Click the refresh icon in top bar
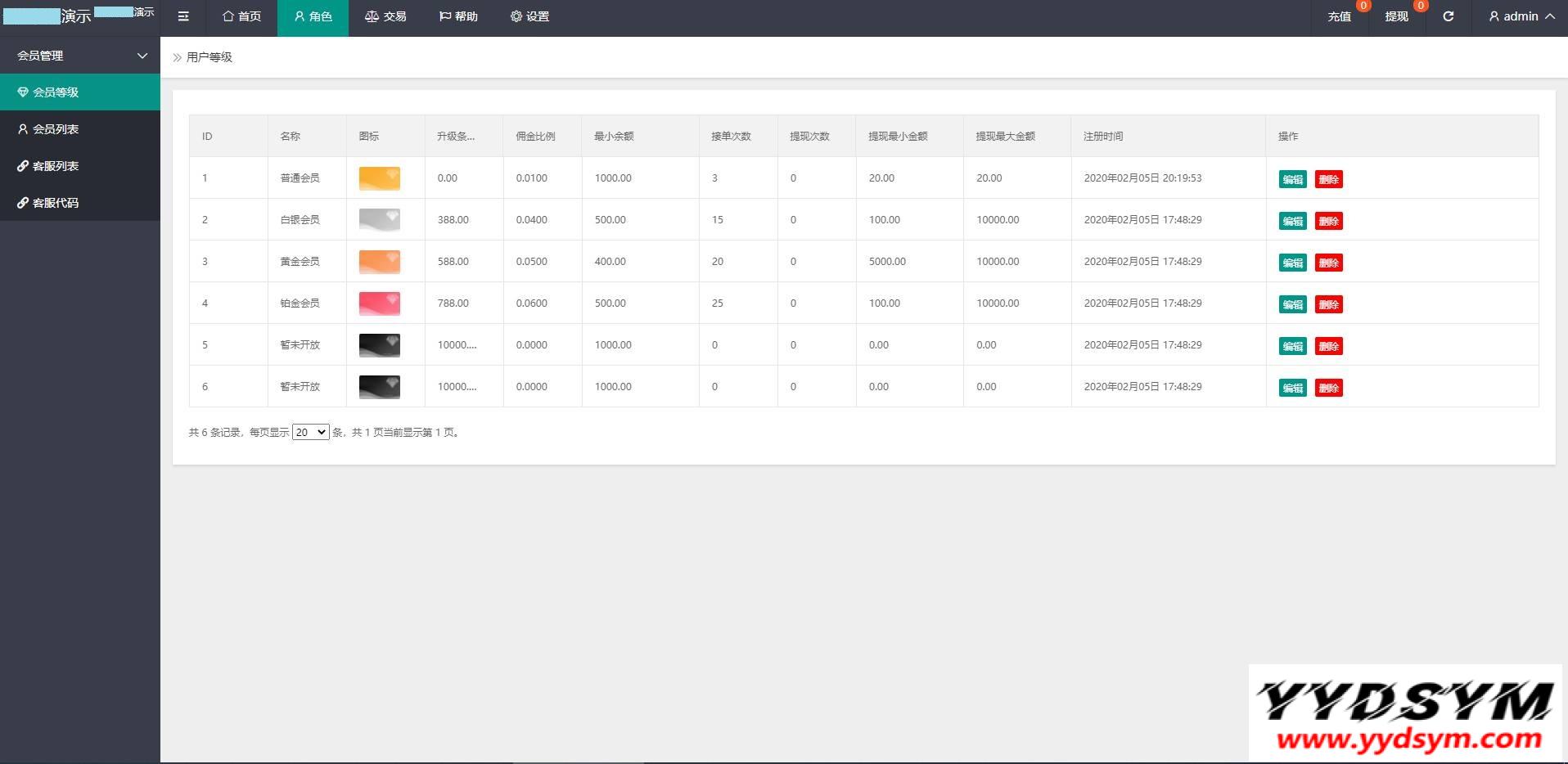Viewport: 1568px width, 764px height. click(x=1448, y=16)
